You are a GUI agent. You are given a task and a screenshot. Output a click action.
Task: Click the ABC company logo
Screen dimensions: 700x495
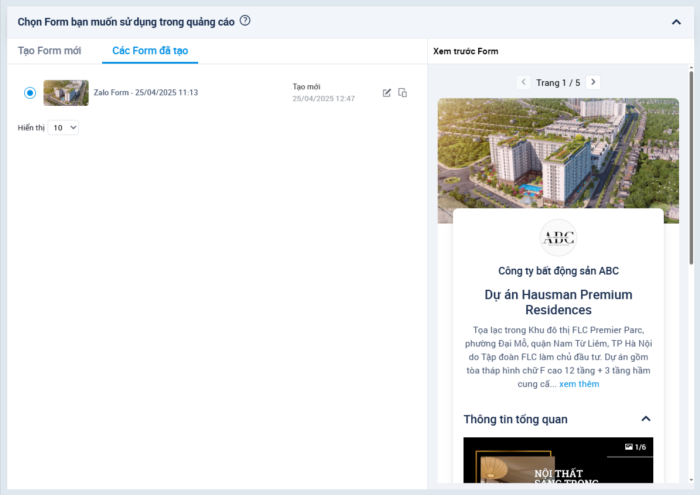pyautogui.click(x=558, y=237)
